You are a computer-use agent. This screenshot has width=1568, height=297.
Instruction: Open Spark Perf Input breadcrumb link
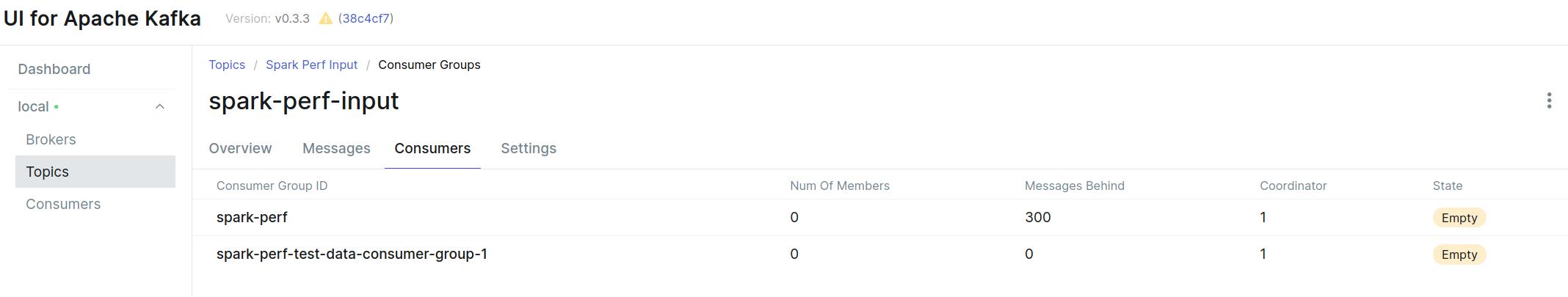[311, 65]
